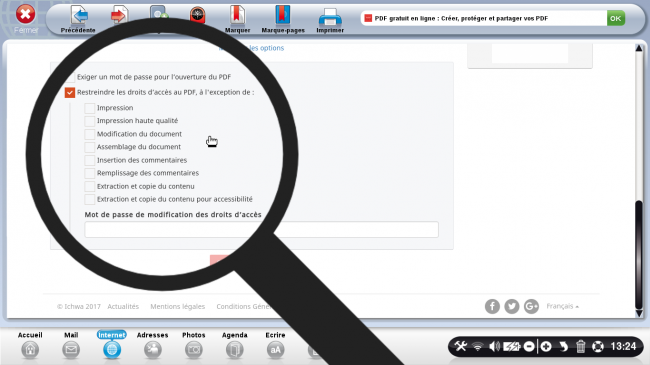Screen dimensions: 650x365
Task: Bookmark this page with Marquer
Action: coord(237,19)
